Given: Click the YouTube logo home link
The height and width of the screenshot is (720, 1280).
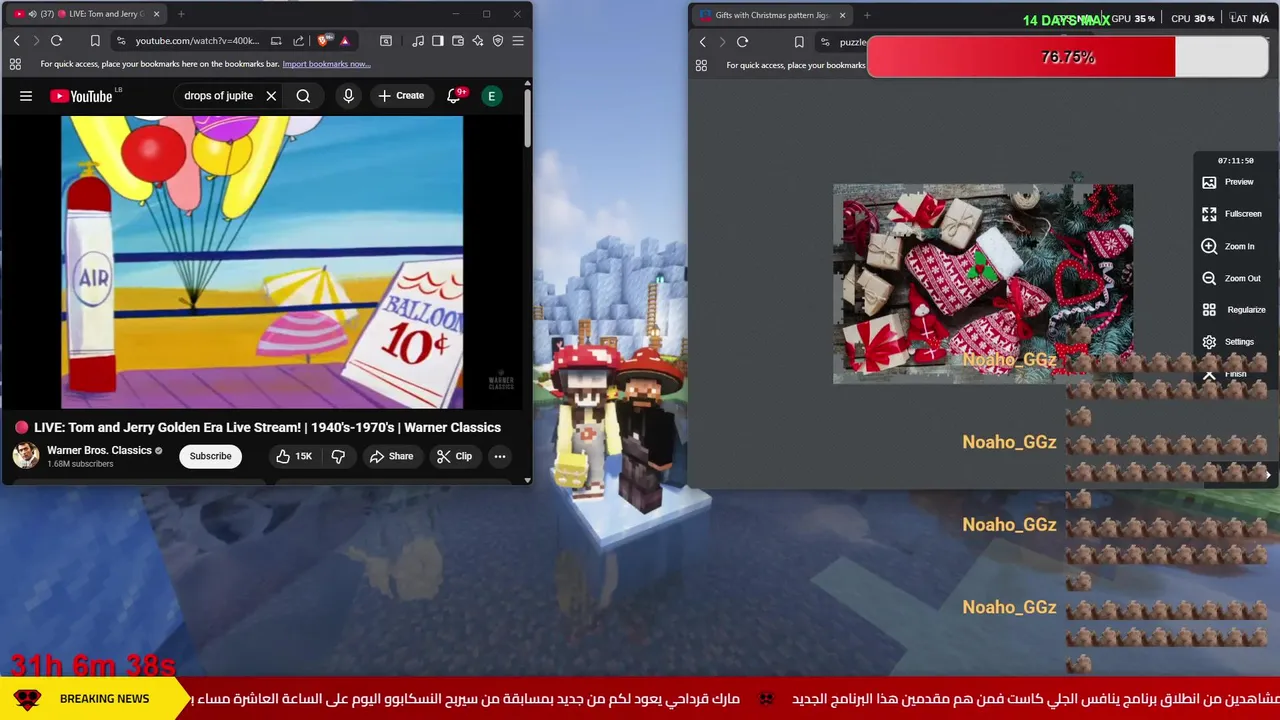Looking at the screenshot, I should pyautogui.click(x=81, y=96).
